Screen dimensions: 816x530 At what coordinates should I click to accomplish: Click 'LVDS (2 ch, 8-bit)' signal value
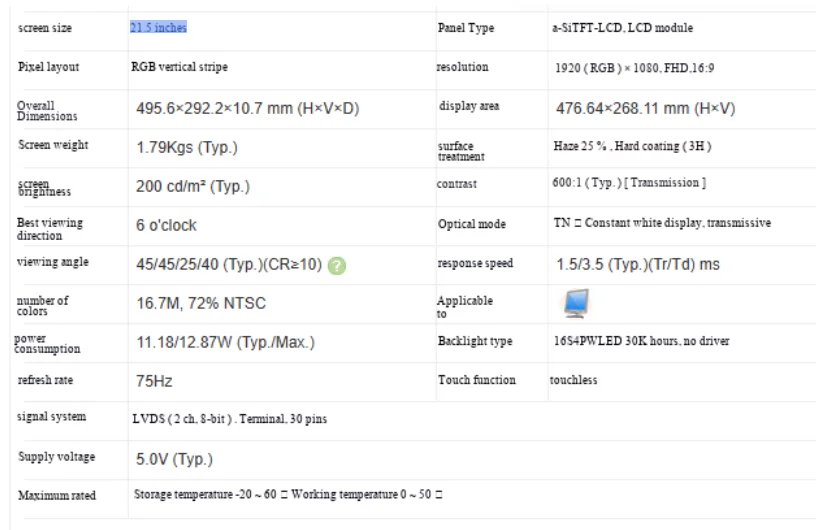pyautogui.click(x=230, y=419)
